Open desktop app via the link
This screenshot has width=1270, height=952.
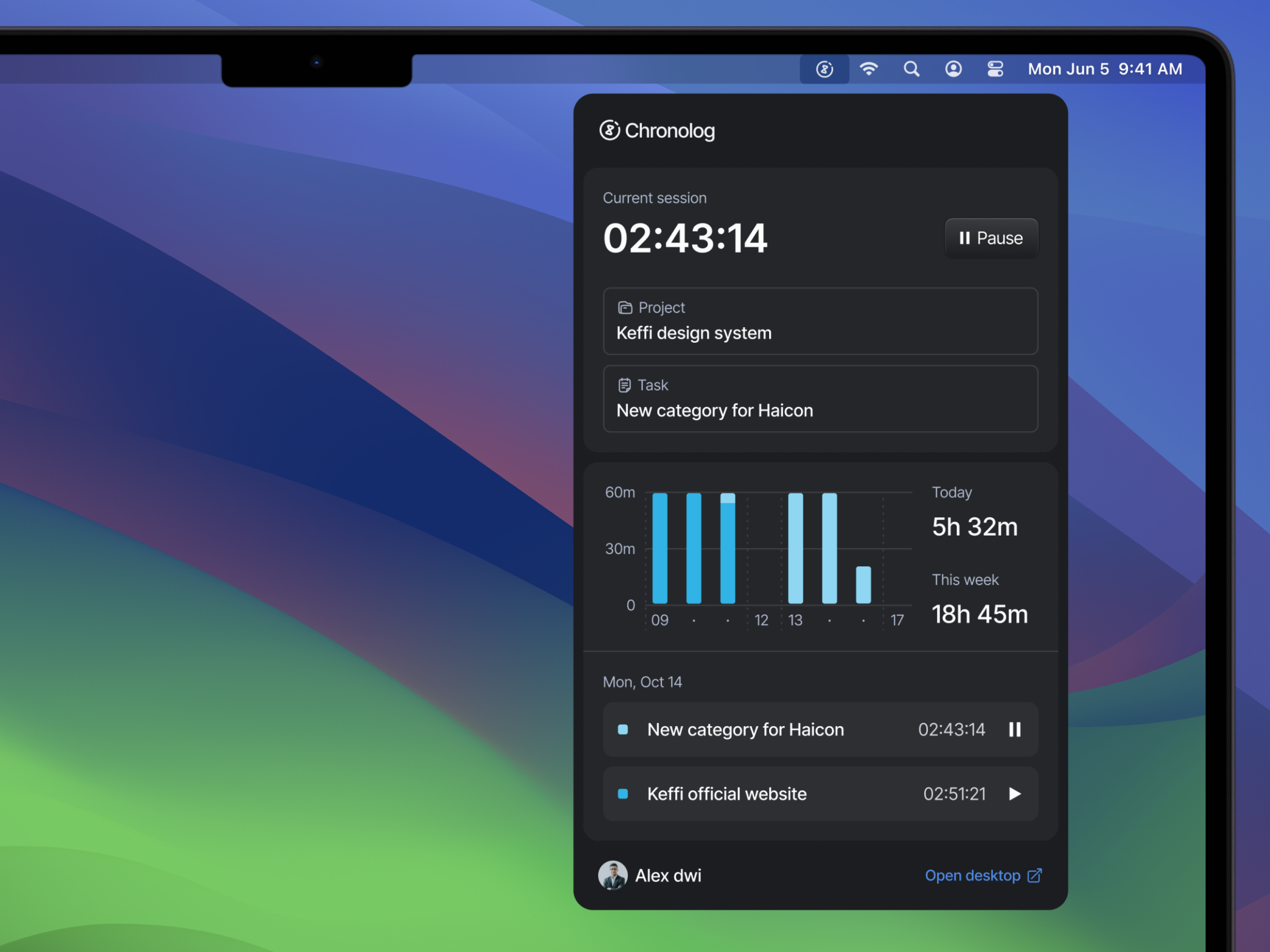click(983, 875)
